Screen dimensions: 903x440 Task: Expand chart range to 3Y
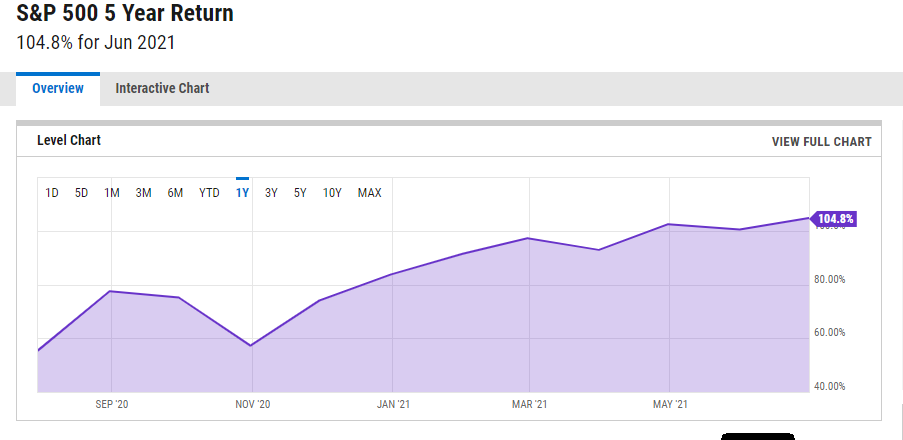point(271,193)
